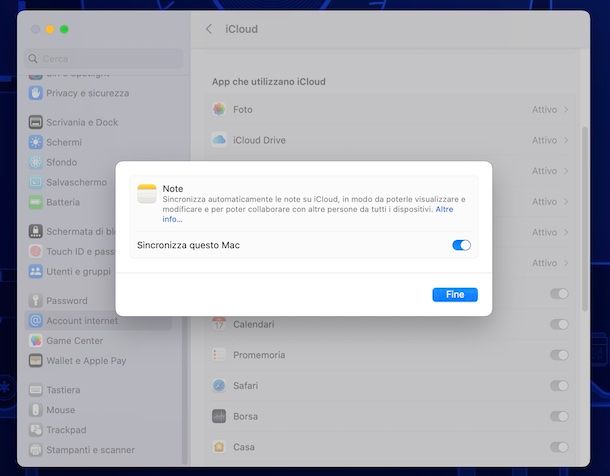Toggle the Casa switch

tap(559, 447)
